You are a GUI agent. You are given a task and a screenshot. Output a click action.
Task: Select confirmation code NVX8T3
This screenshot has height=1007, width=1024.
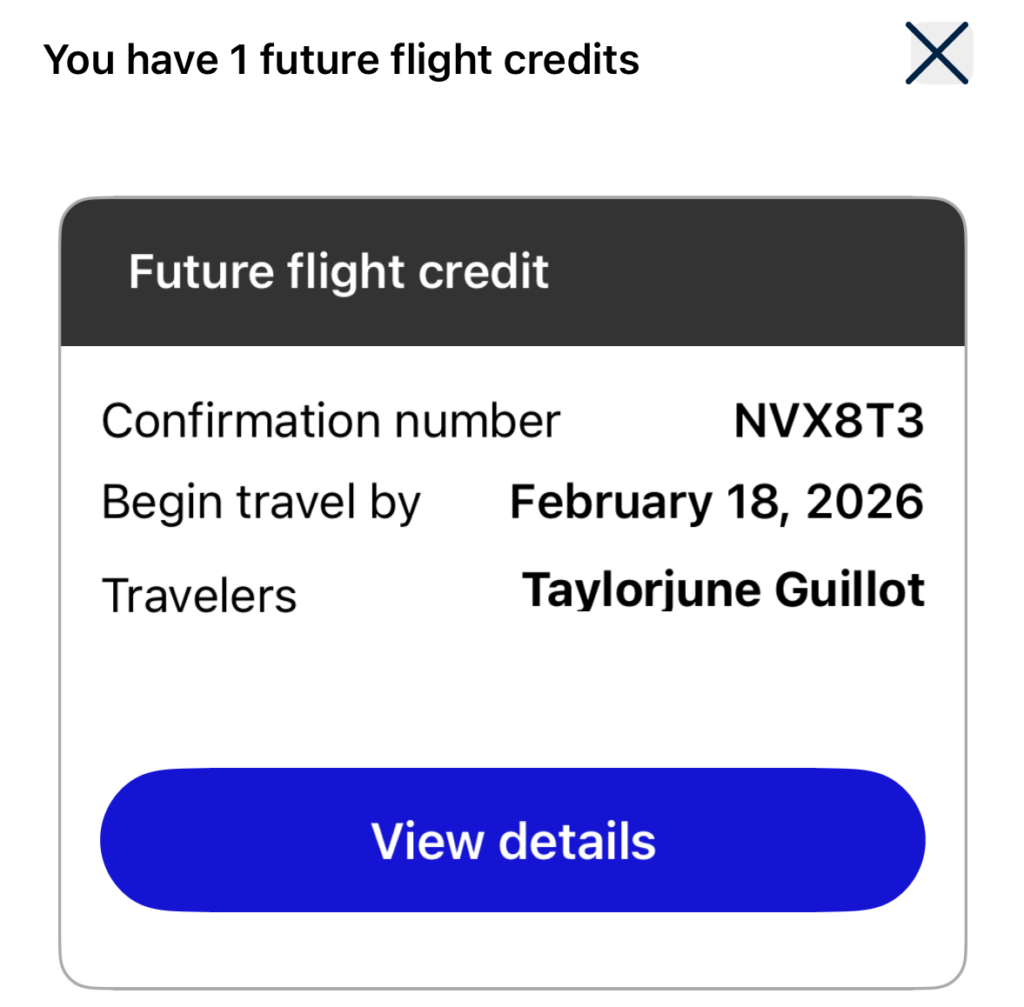click(829, 421)
